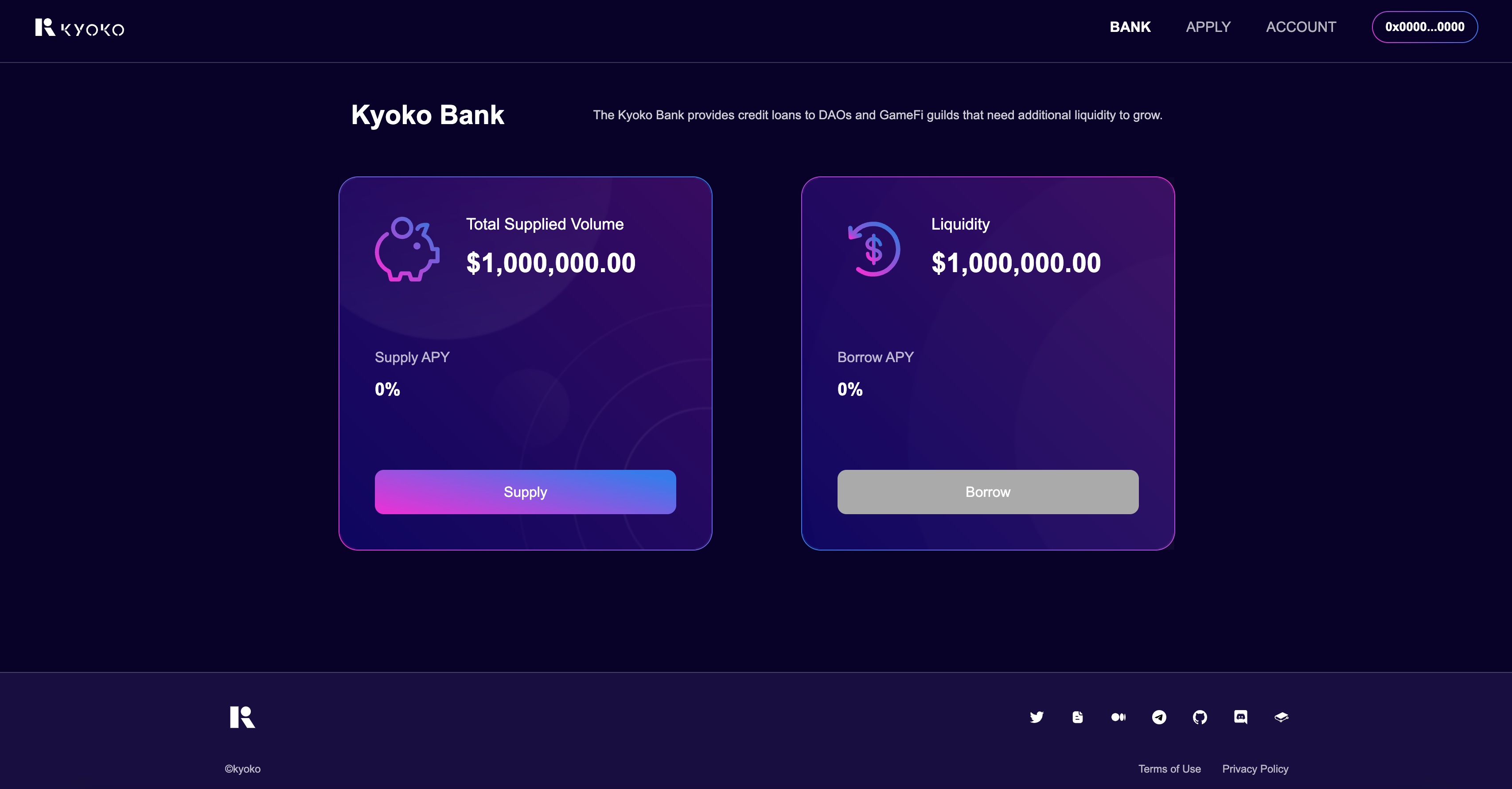Click the Kyoko logo in the header
The height and width of the screenshot is (789, 1512).
point(79,27)
